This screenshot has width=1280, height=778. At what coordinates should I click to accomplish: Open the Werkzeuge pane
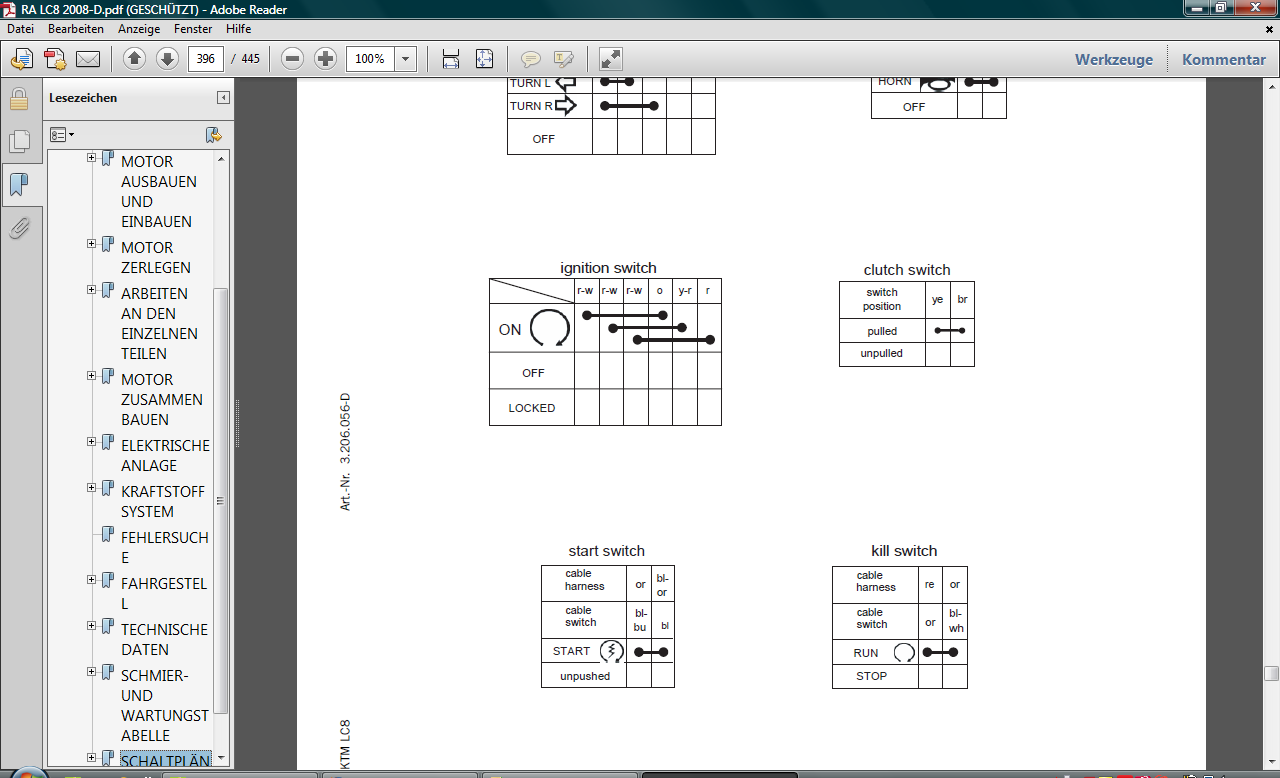(x=1113, y=59)
